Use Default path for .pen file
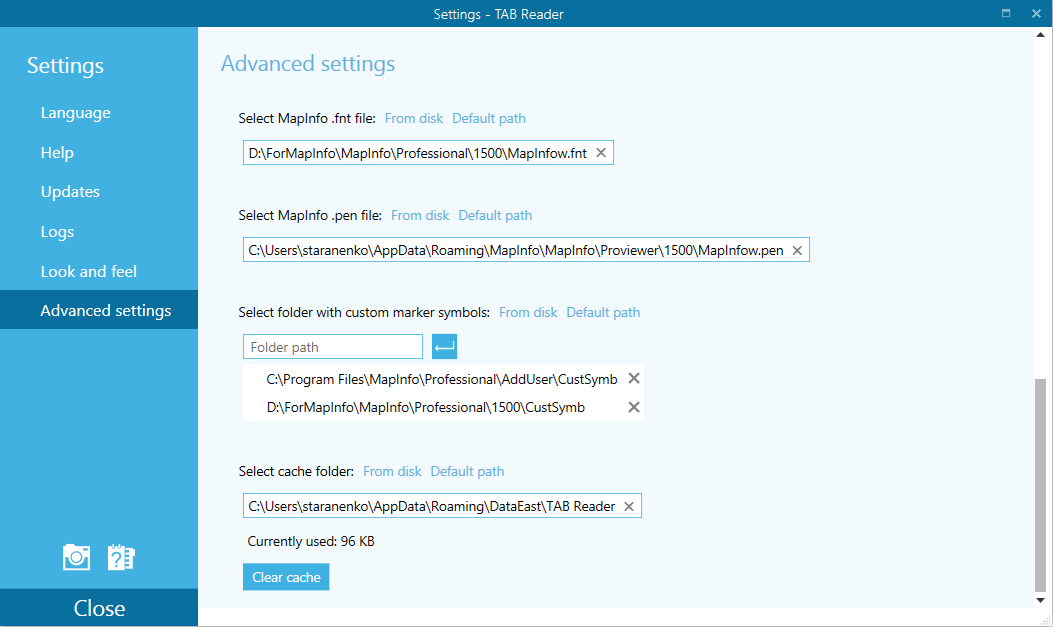Image resolution: width=1053 pixels, height=627 pixels. coord(495,215)
